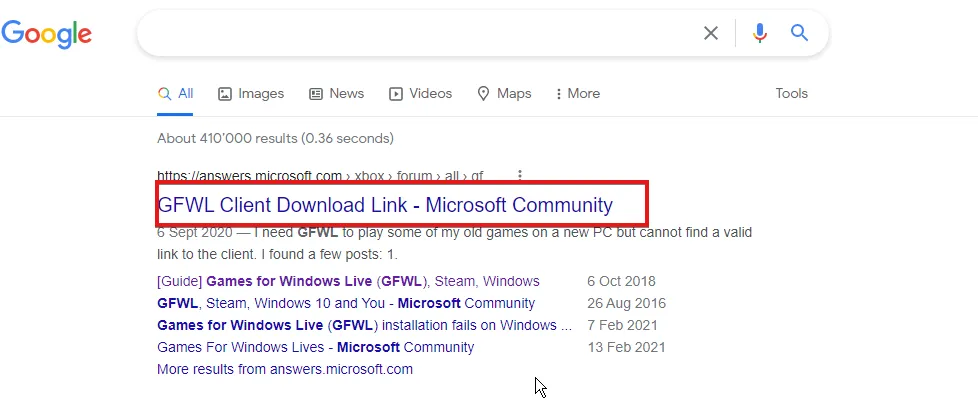The image size is (978, 419).
Task: Click the Google logo
Action: tap(46, 33)
